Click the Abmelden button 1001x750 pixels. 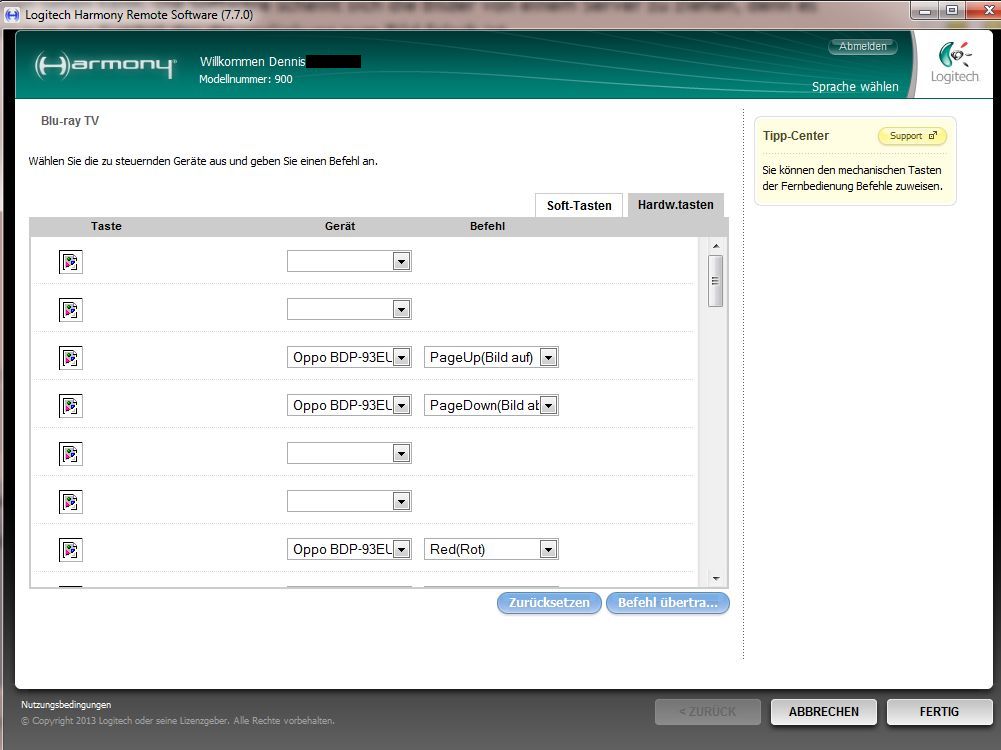[862, 46]
